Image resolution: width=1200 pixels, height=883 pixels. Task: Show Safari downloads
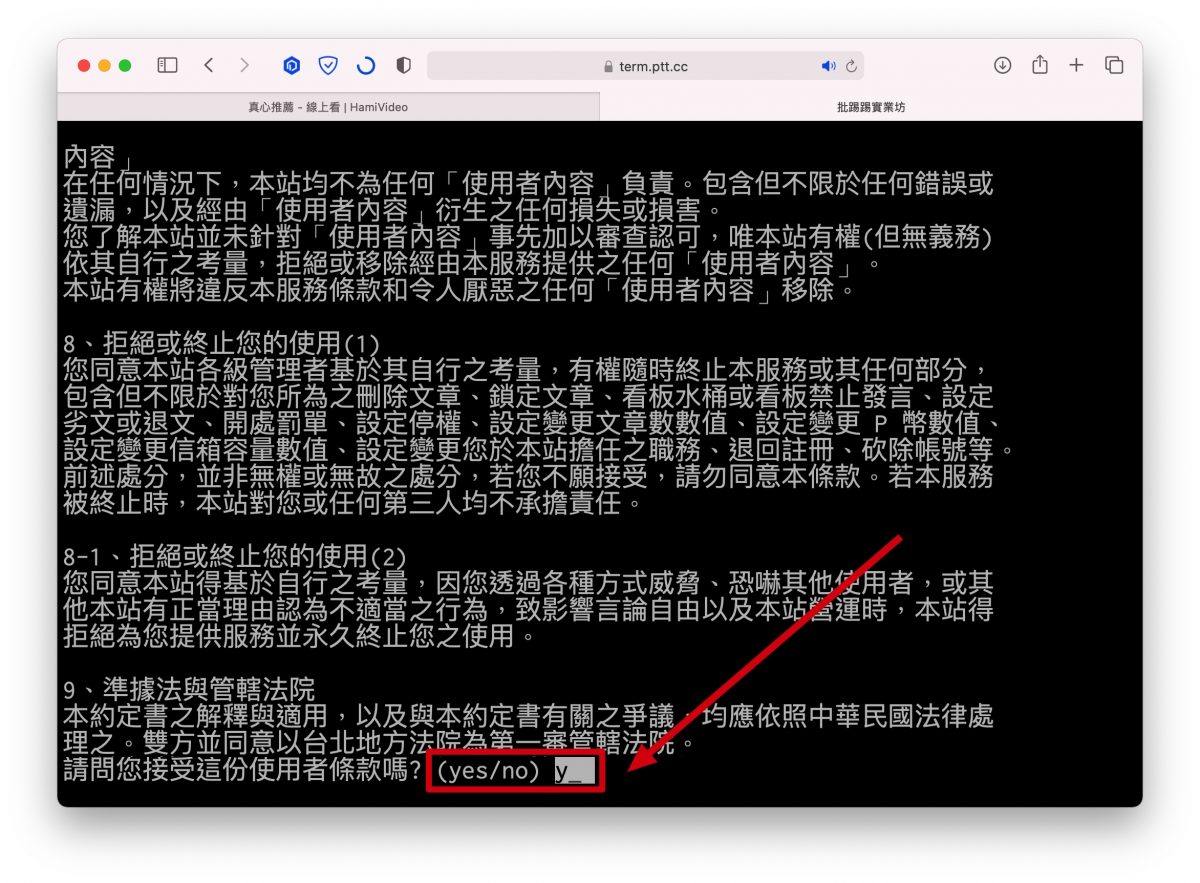tap(1002, 65)
